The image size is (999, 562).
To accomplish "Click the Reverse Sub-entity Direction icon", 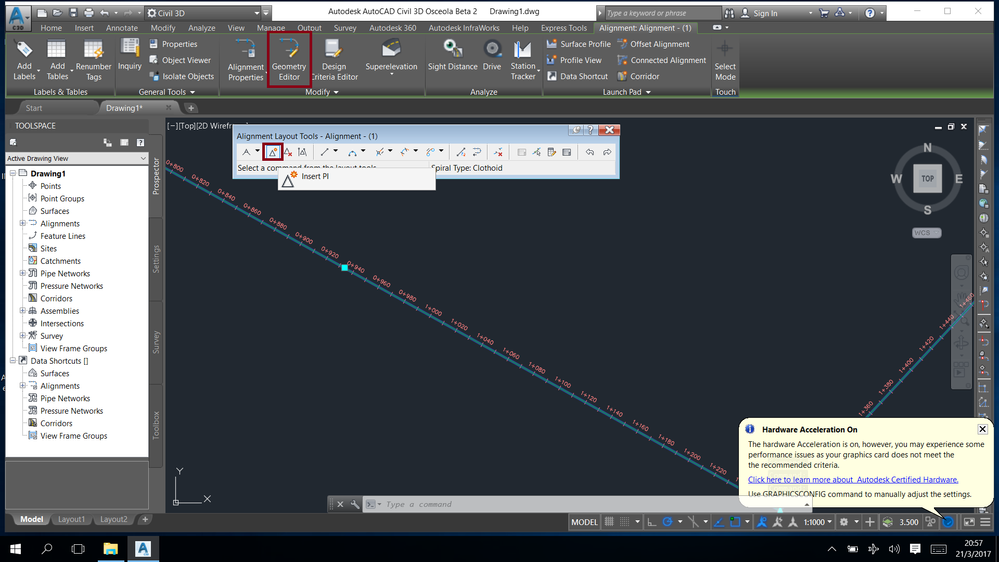I will point(477,152).
